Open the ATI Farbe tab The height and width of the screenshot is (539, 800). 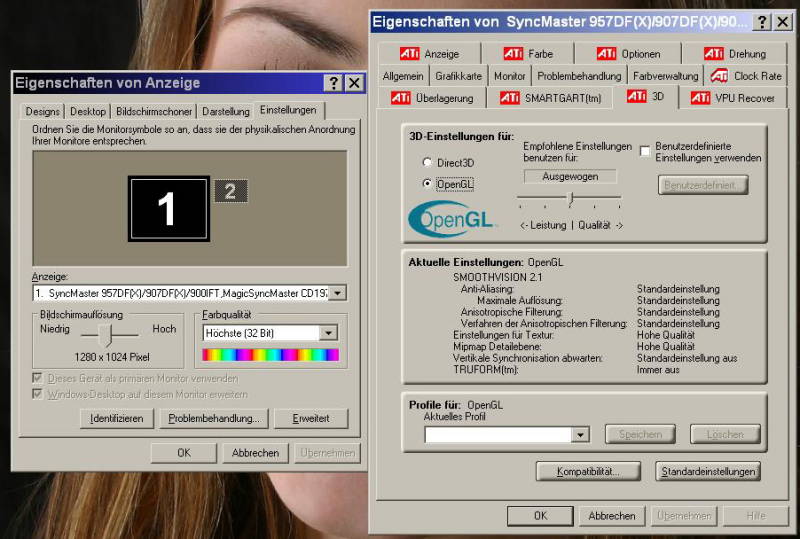click(x=528, y=54)
